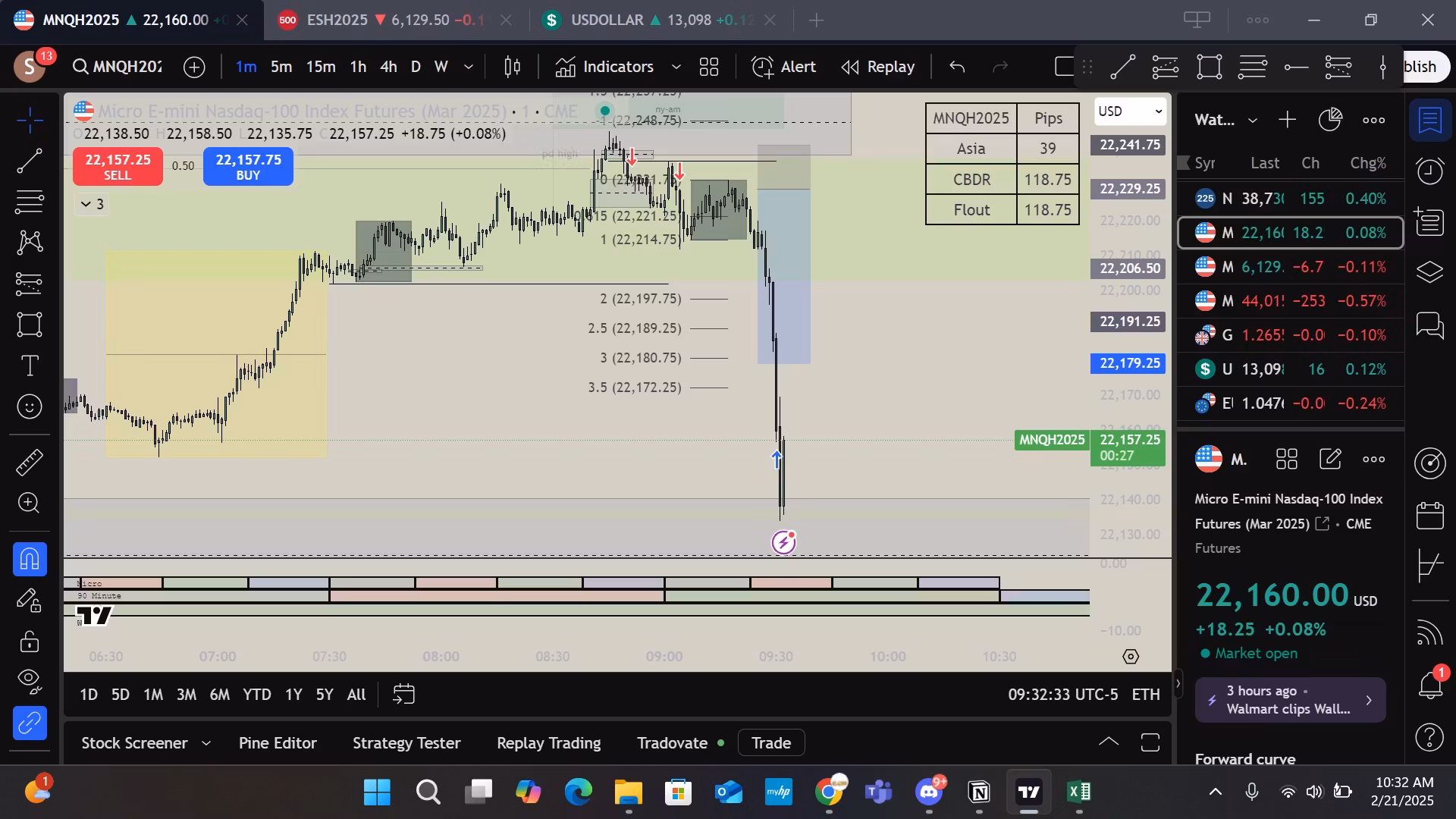Viewport: 1456px width, 819px height.
Task: Click the go-to-date calendar icon
Action: point(404,694)
